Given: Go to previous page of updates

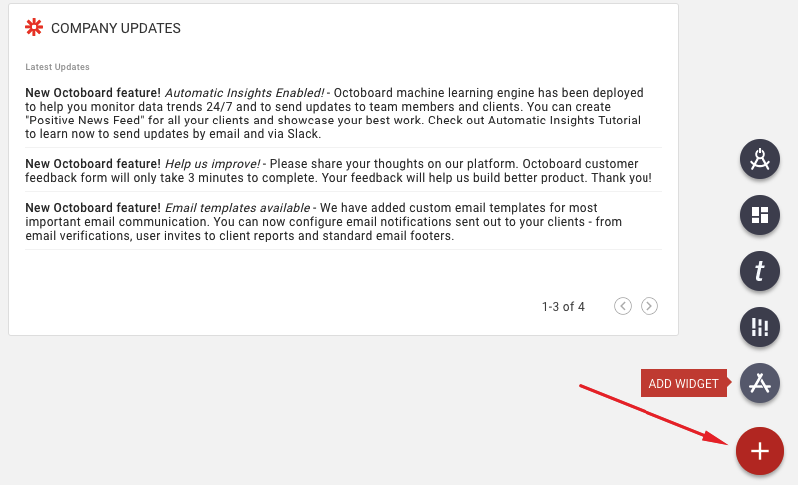Looking at the screenshot, I should pos(622,306).
